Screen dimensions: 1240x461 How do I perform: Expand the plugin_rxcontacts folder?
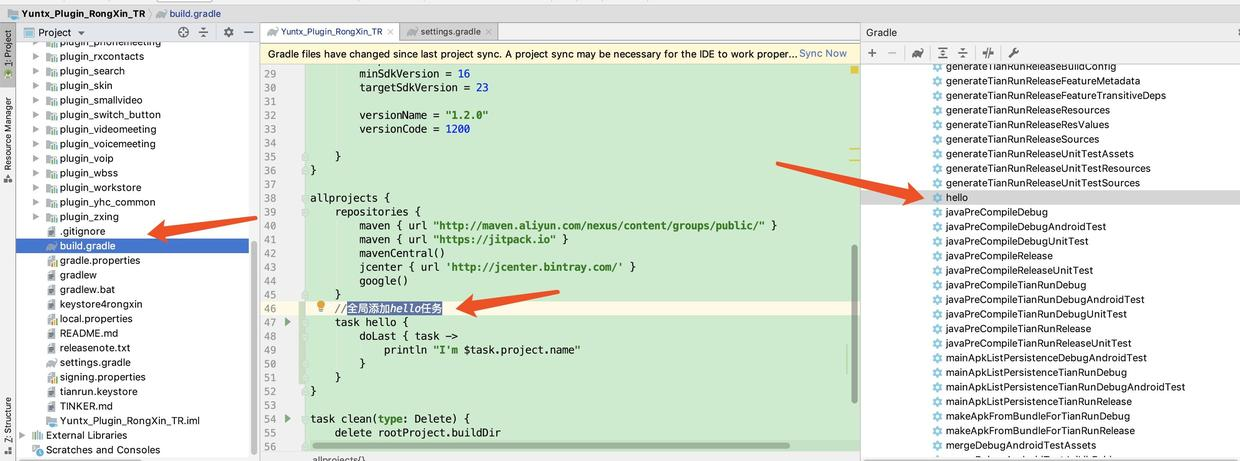click(36, 56)
